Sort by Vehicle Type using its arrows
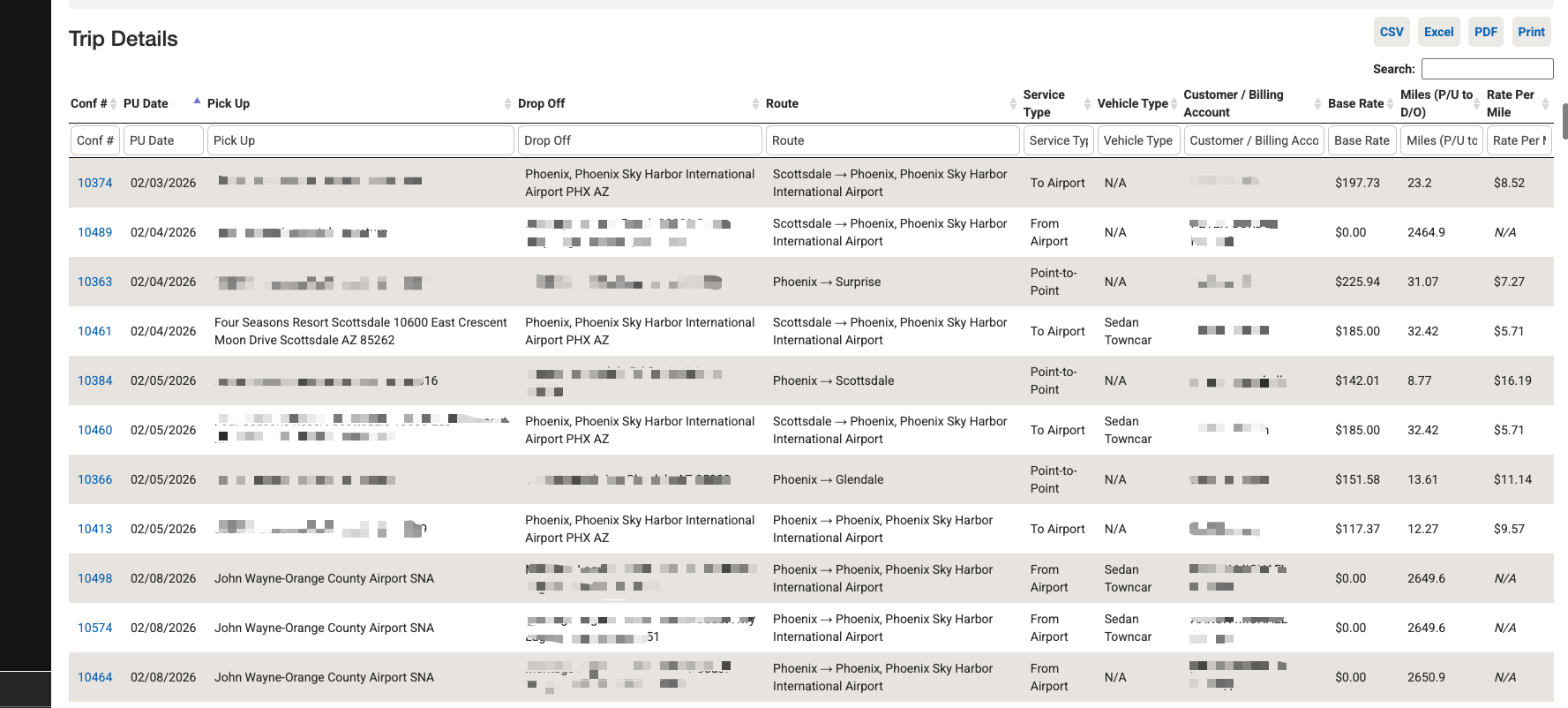The image size is (1568, 708). [1174, 104]
